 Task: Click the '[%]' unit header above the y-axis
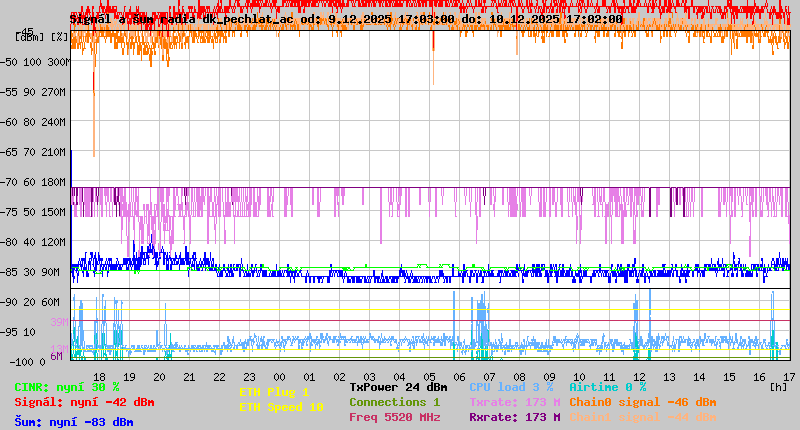(x=59, y=37)
